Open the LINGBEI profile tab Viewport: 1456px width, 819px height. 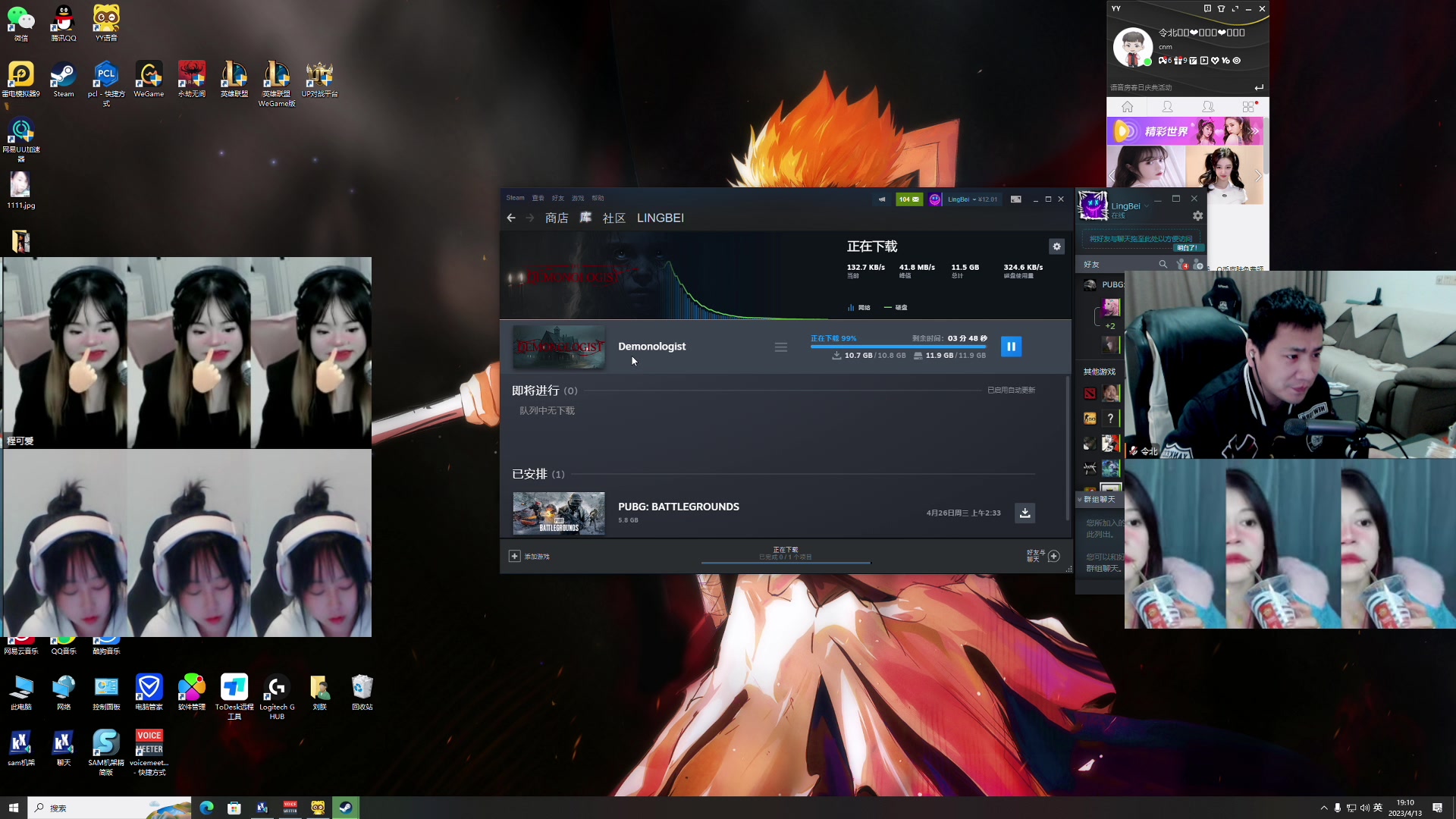click(660, 218)
